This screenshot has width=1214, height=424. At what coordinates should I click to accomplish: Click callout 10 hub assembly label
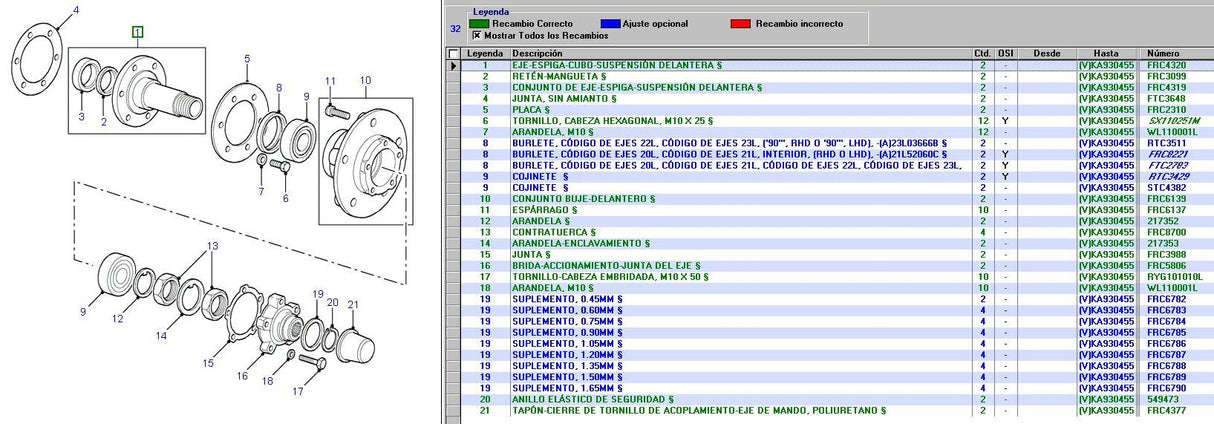(365, 80)
